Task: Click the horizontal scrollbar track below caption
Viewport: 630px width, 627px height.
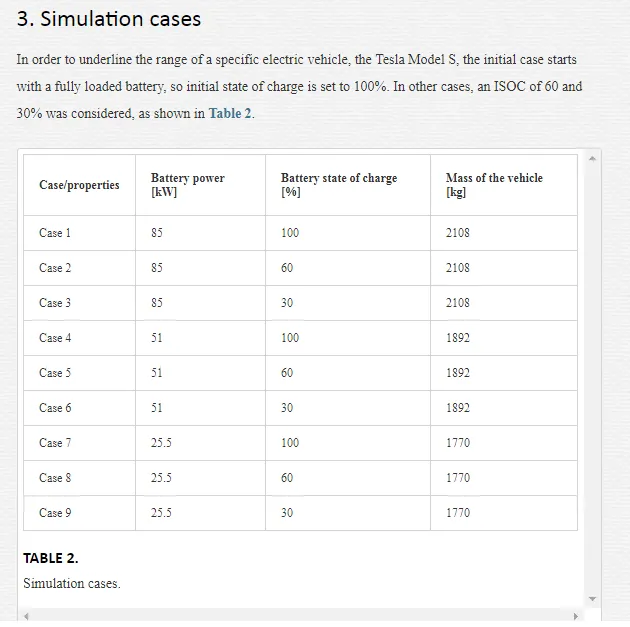Action: [x=301, y=616]
